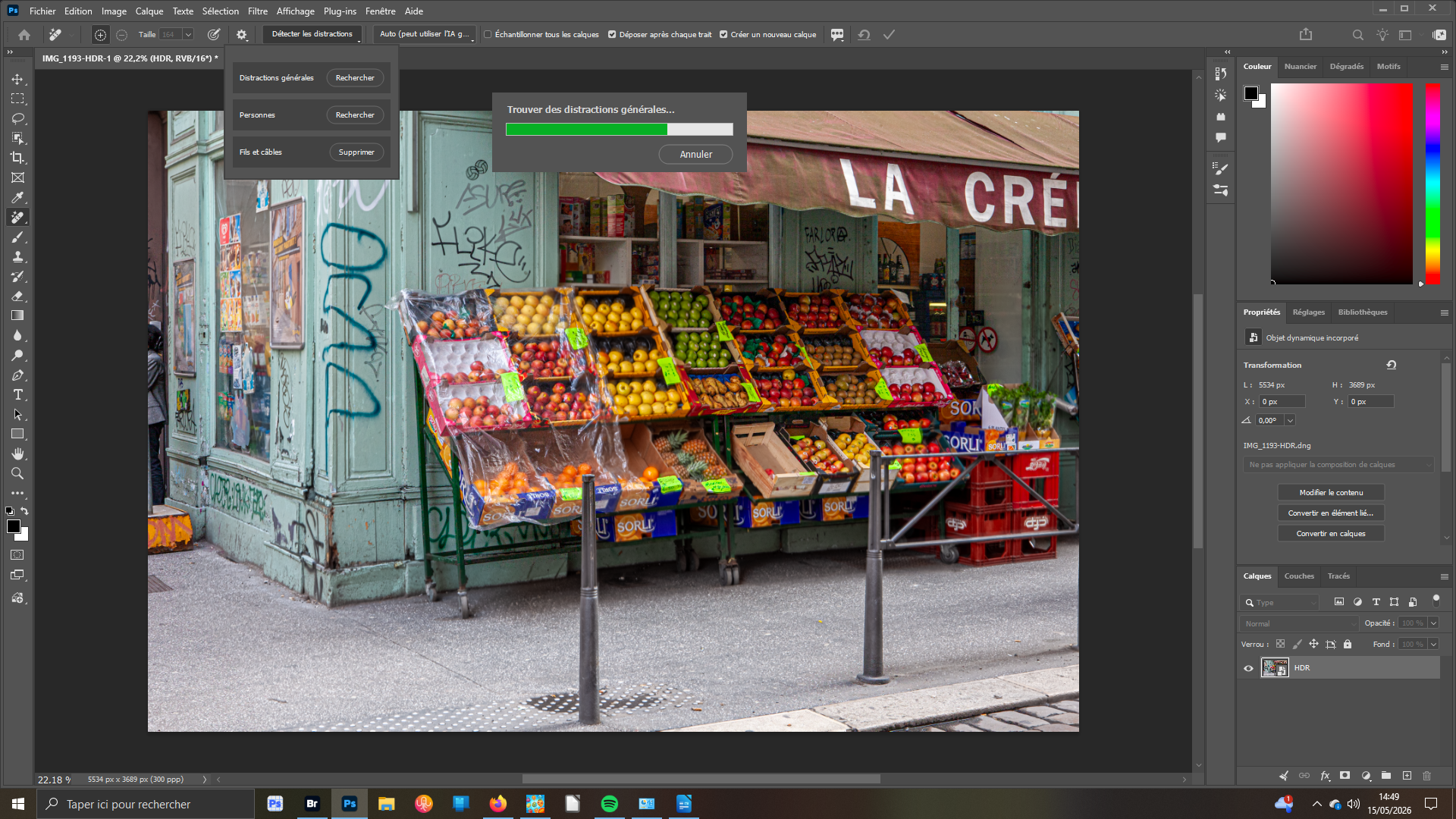Screen dimensions: 1456x819
Task: Click the Modifier le contenu button
Action: click(x=1331, y=493)
